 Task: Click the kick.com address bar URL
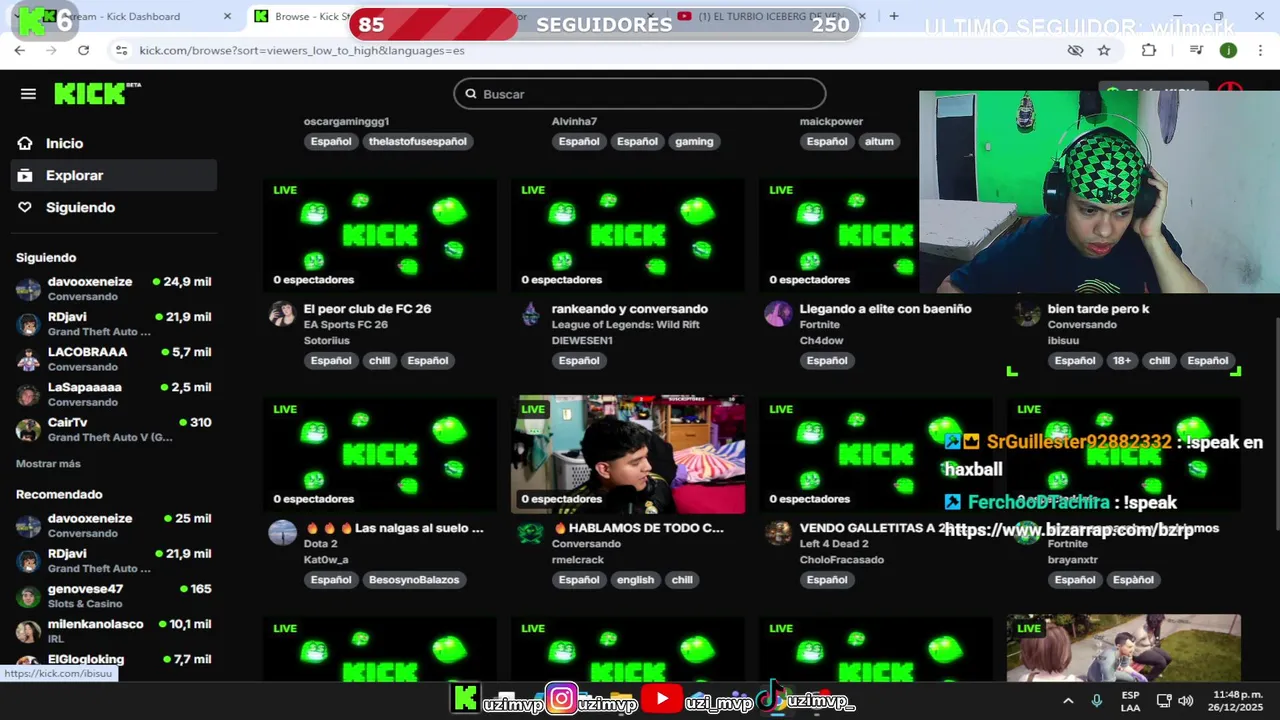point(302,50)
